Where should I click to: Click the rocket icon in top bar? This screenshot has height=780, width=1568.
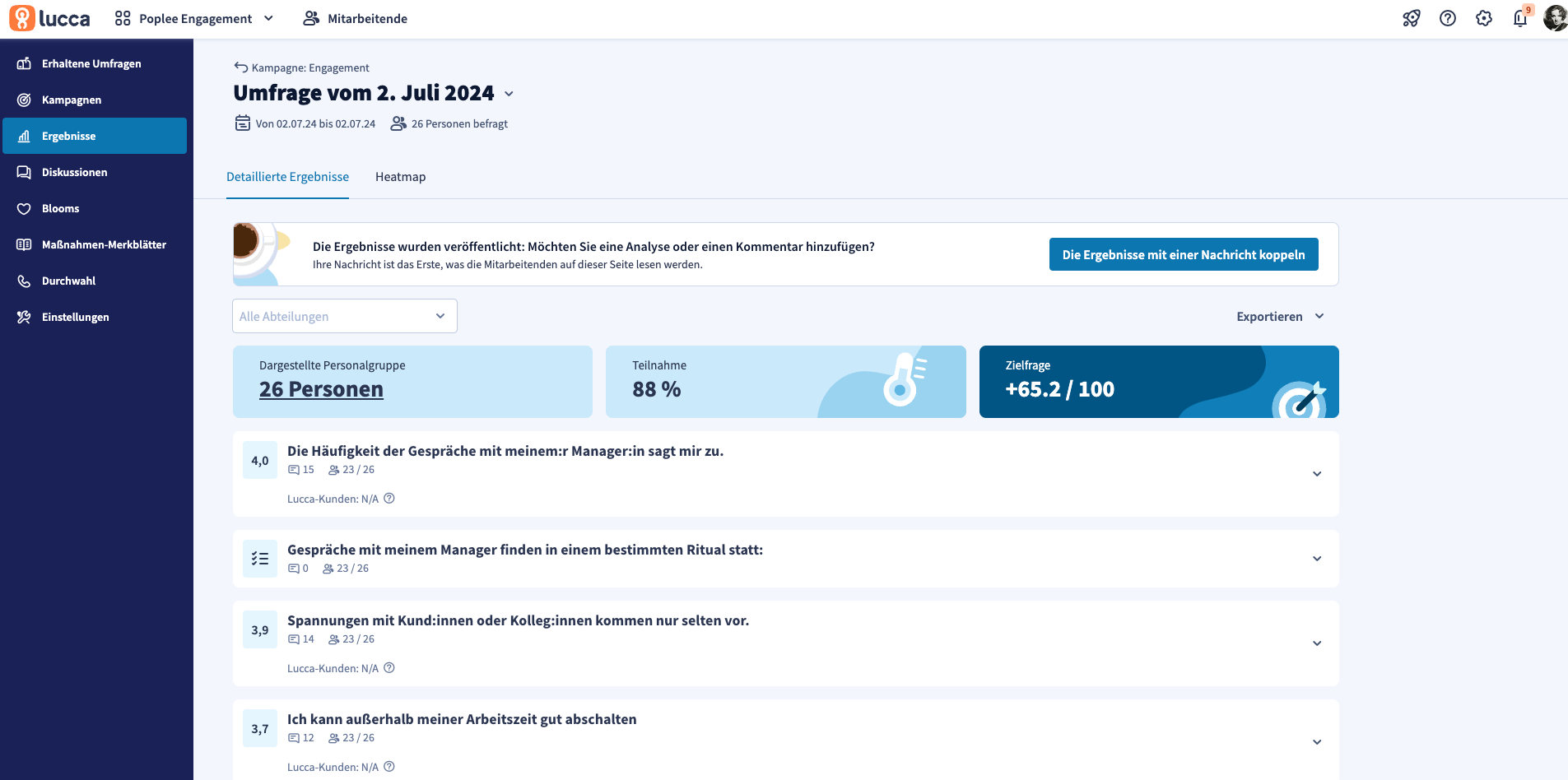[1412, 18]
